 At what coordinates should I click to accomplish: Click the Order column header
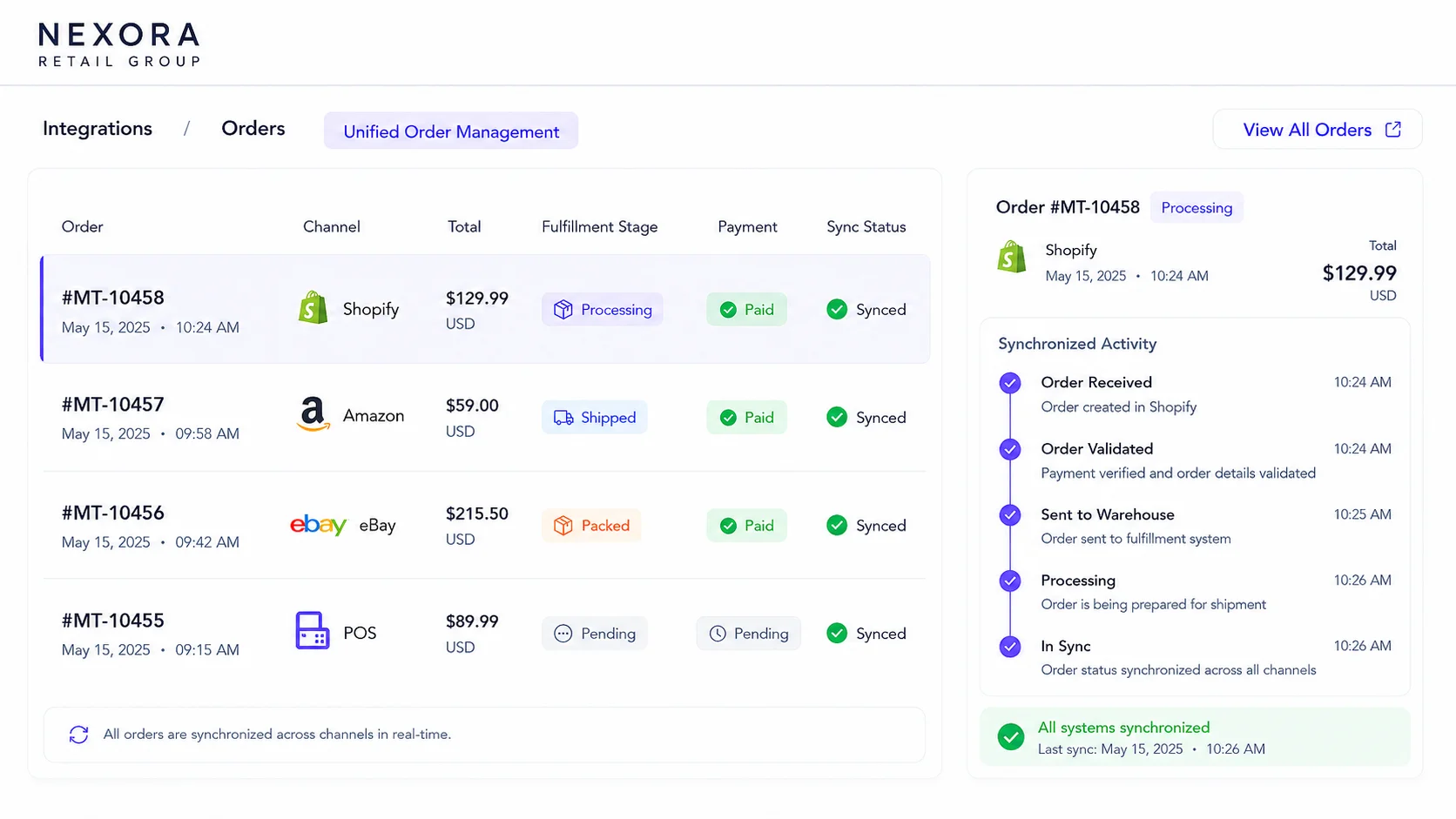point(82,226)
